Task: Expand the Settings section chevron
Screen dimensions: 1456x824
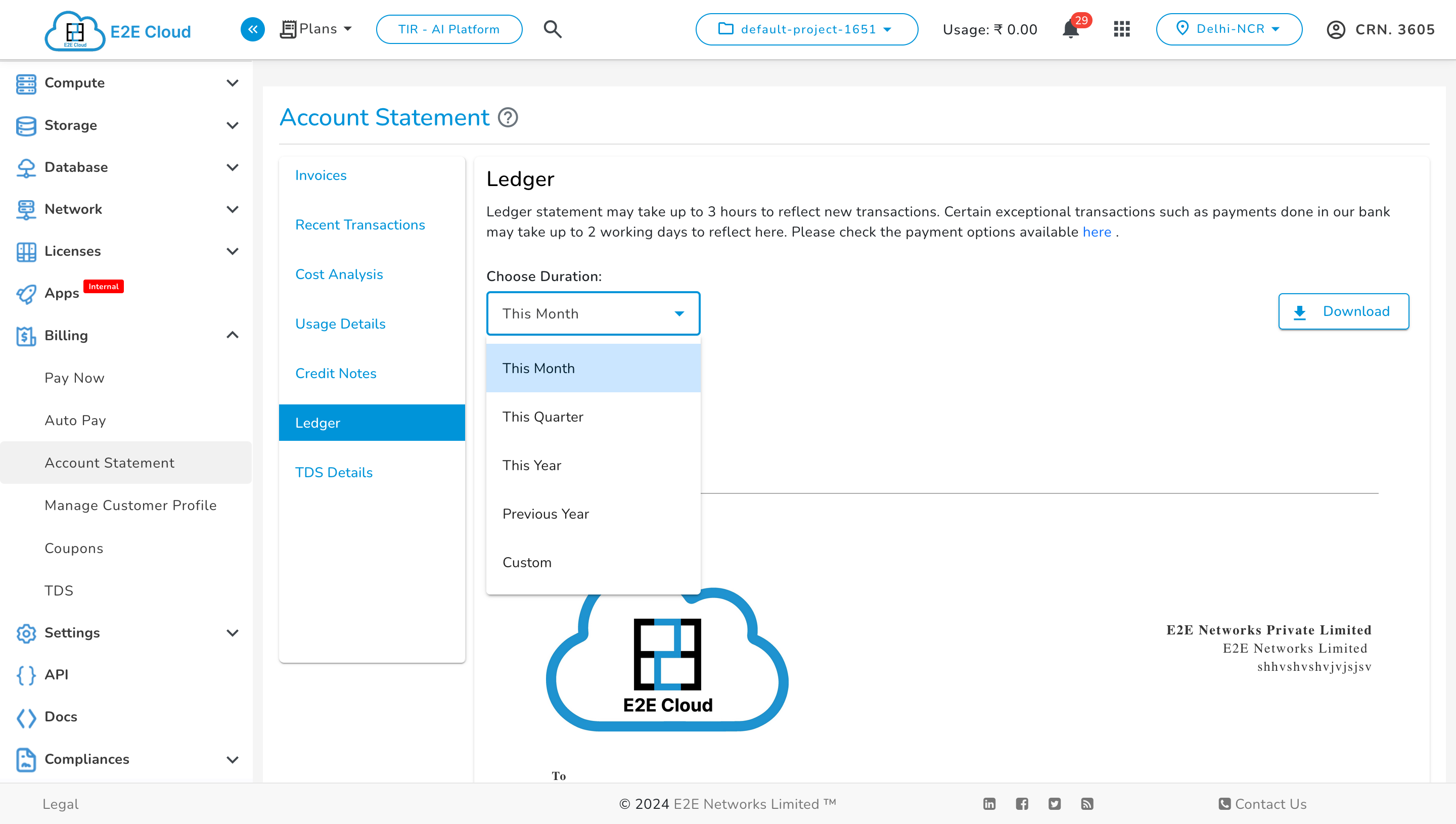Action: click(232, 633)
